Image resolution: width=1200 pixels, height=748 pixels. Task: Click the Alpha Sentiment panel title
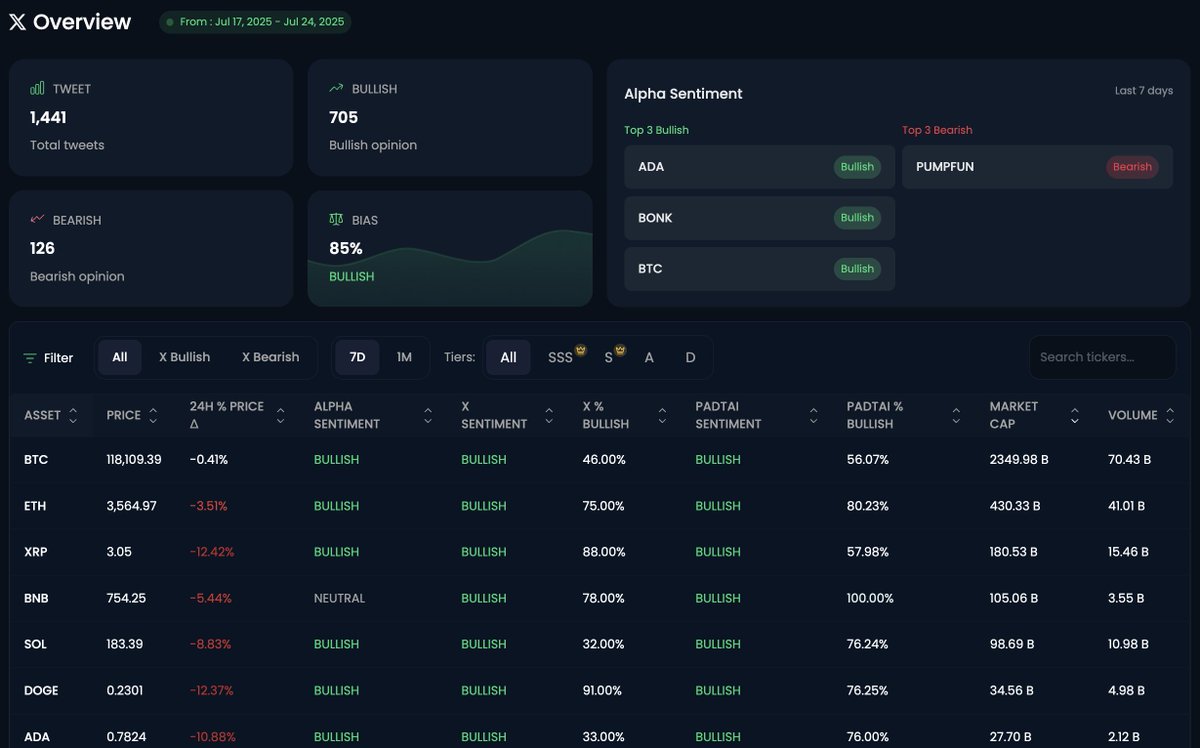[x=683, y=94]
